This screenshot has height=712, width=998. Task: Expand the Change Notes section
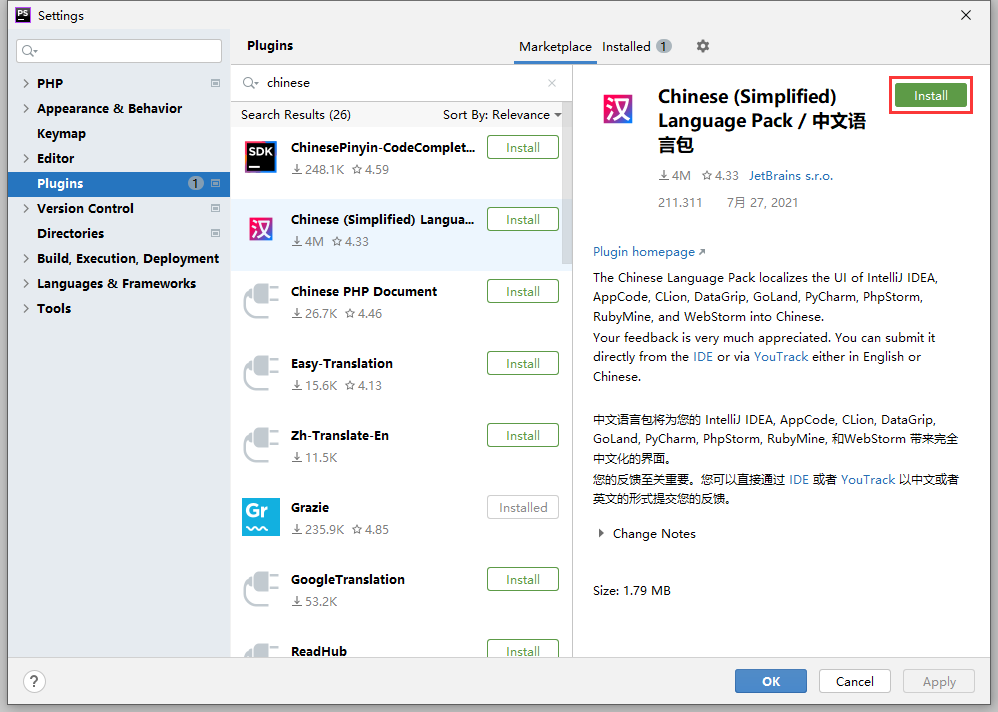601,533
